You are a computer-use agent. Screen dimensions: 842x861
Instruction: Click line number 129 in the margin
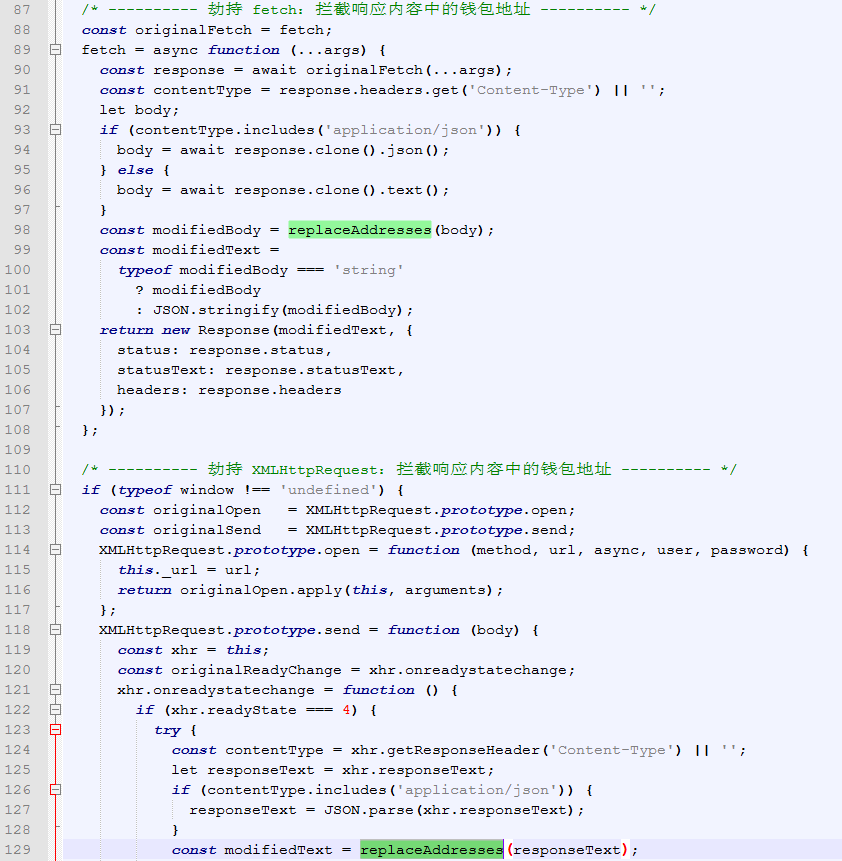pos(18,850)
